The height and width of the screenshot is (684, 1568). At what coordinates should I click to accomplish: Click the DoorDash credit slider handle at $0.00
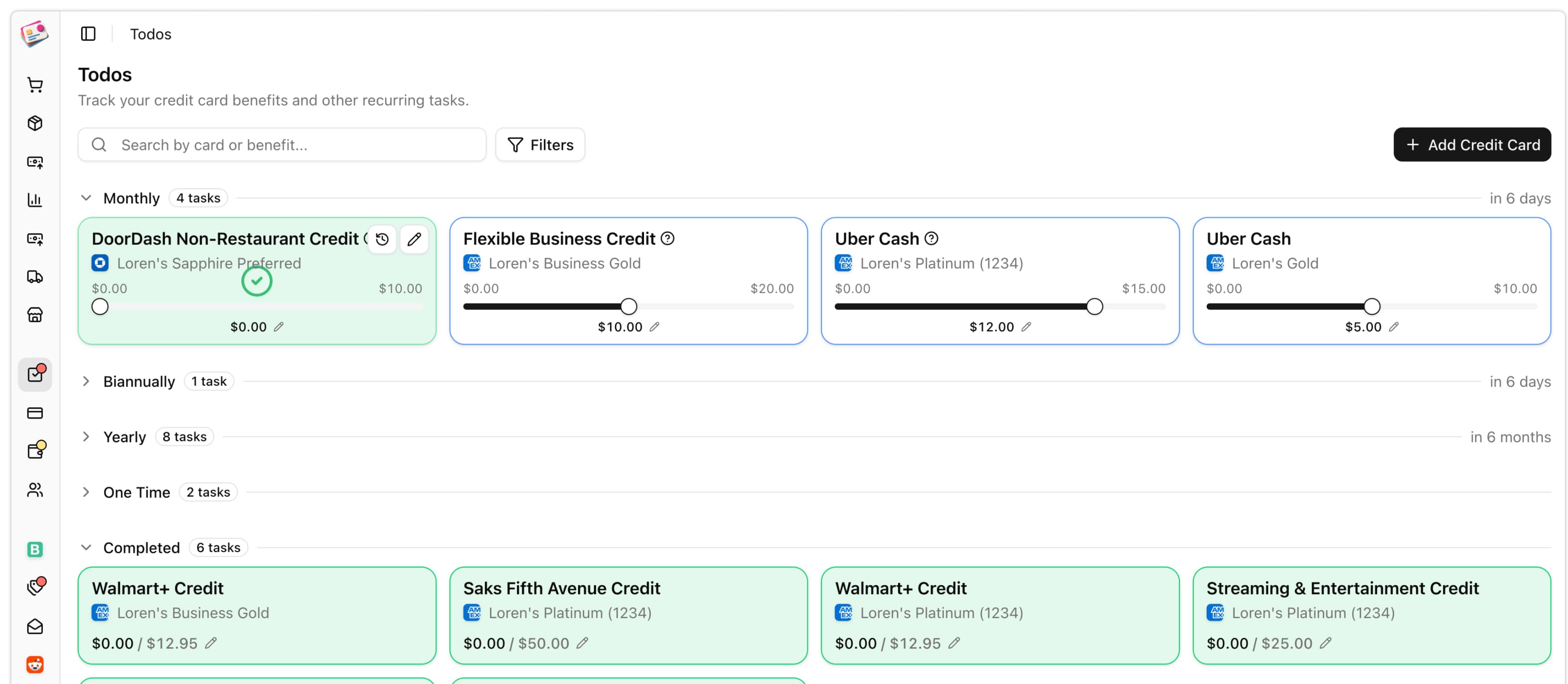(100, 306)
